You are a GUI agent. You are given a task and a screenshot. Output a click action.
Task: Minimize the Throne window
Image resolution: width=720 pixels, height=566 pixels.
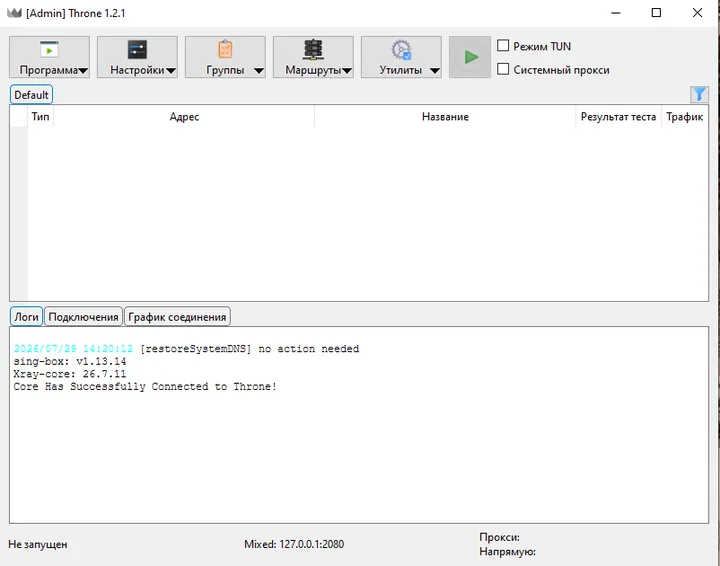tap(616, 13)
